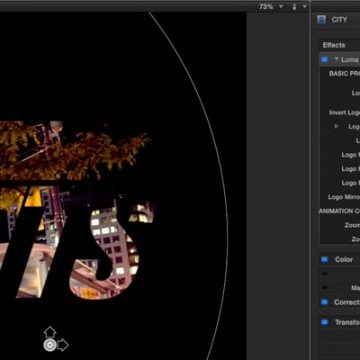The height and width of the screenshot is (360, 360).
Task: Click the Logo Mirror parameter label
Action: (344, 197)
